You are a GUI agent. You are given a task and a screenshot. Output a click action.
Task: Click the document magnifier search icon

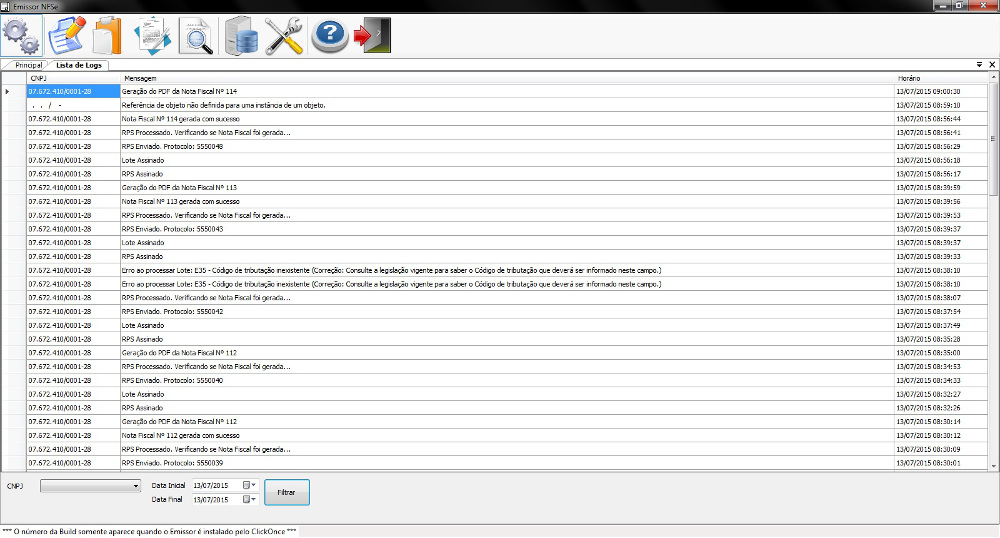[196, 35]
